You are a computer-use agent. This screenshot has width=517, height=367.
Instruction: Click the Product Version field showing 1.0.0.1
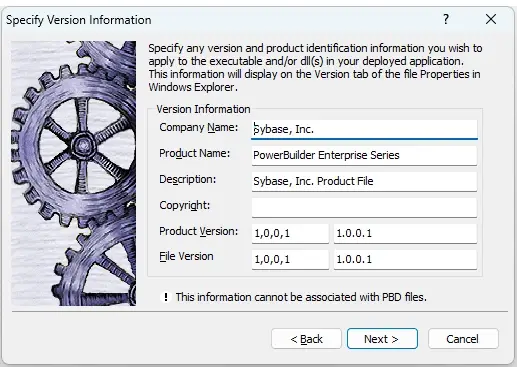(x=405, y=233)
